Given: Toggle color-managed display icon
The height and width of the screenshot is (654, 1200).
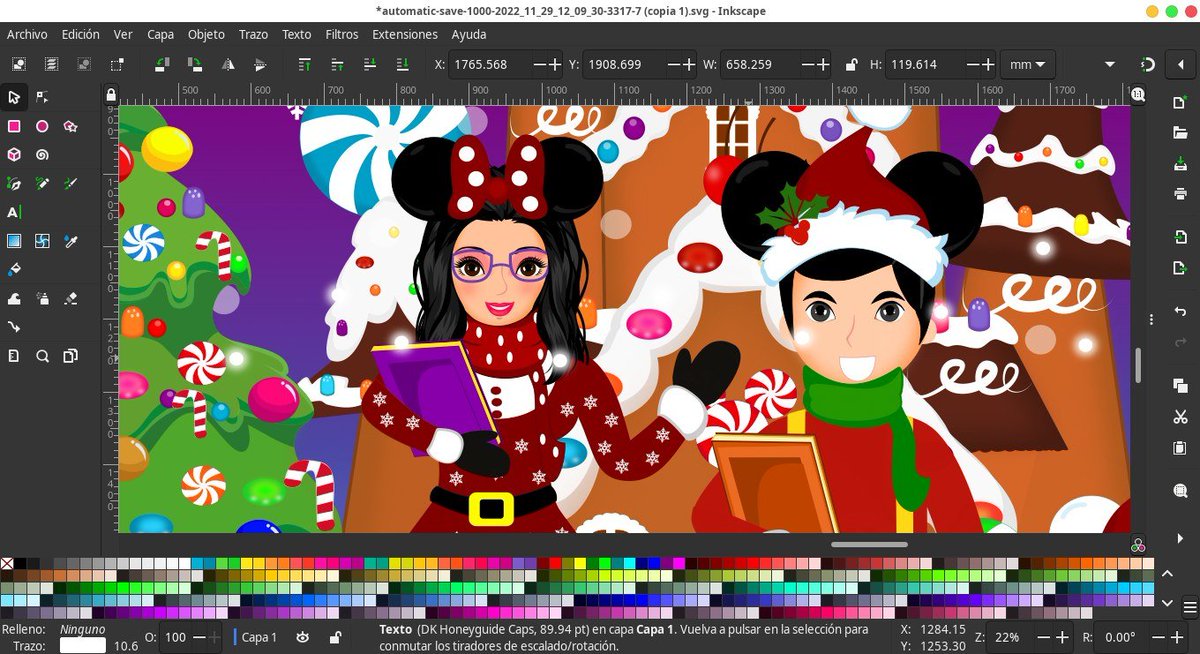Looking at the screenshot, I should [x=1138, y=545].
